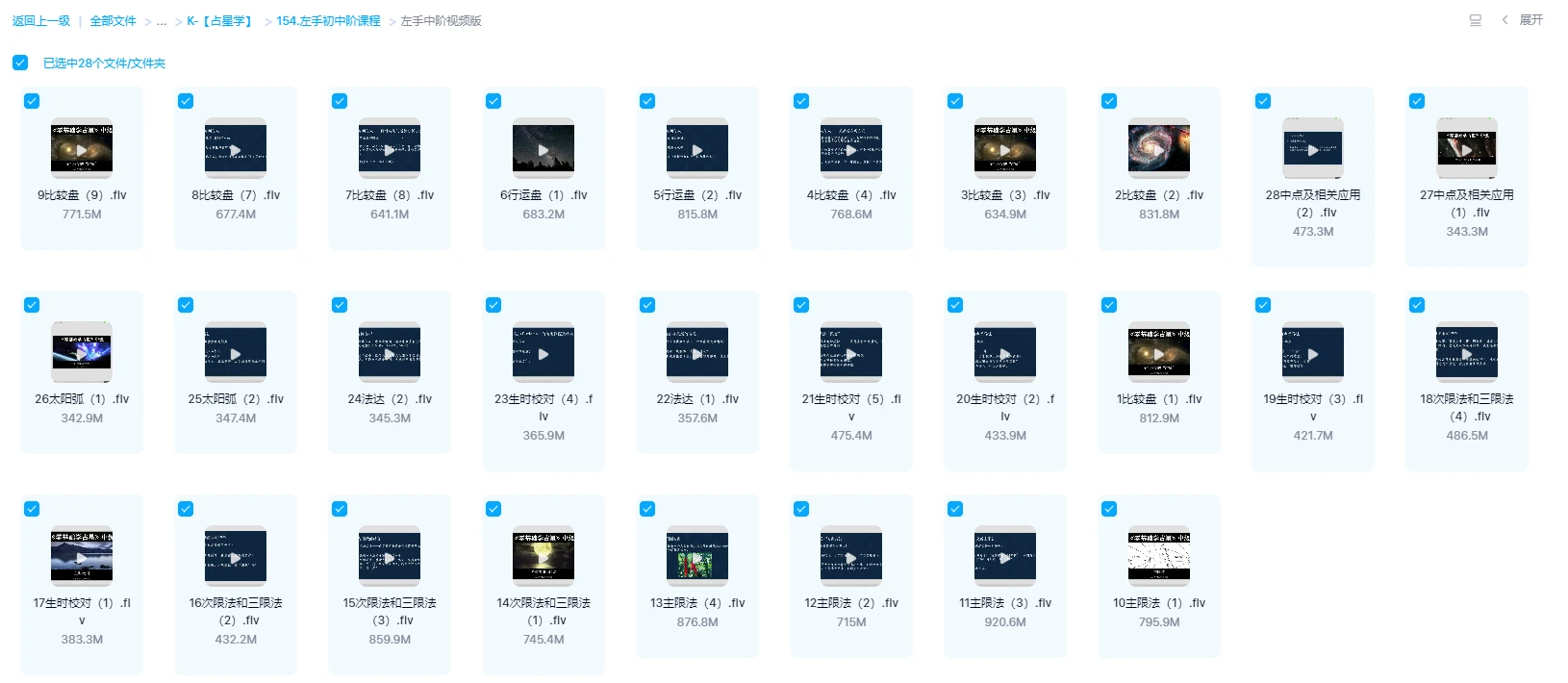Open thumbnail of 10主限法（1）.flv
The width and height of the screenshot is (1568, 683).
pos(1159,557)
